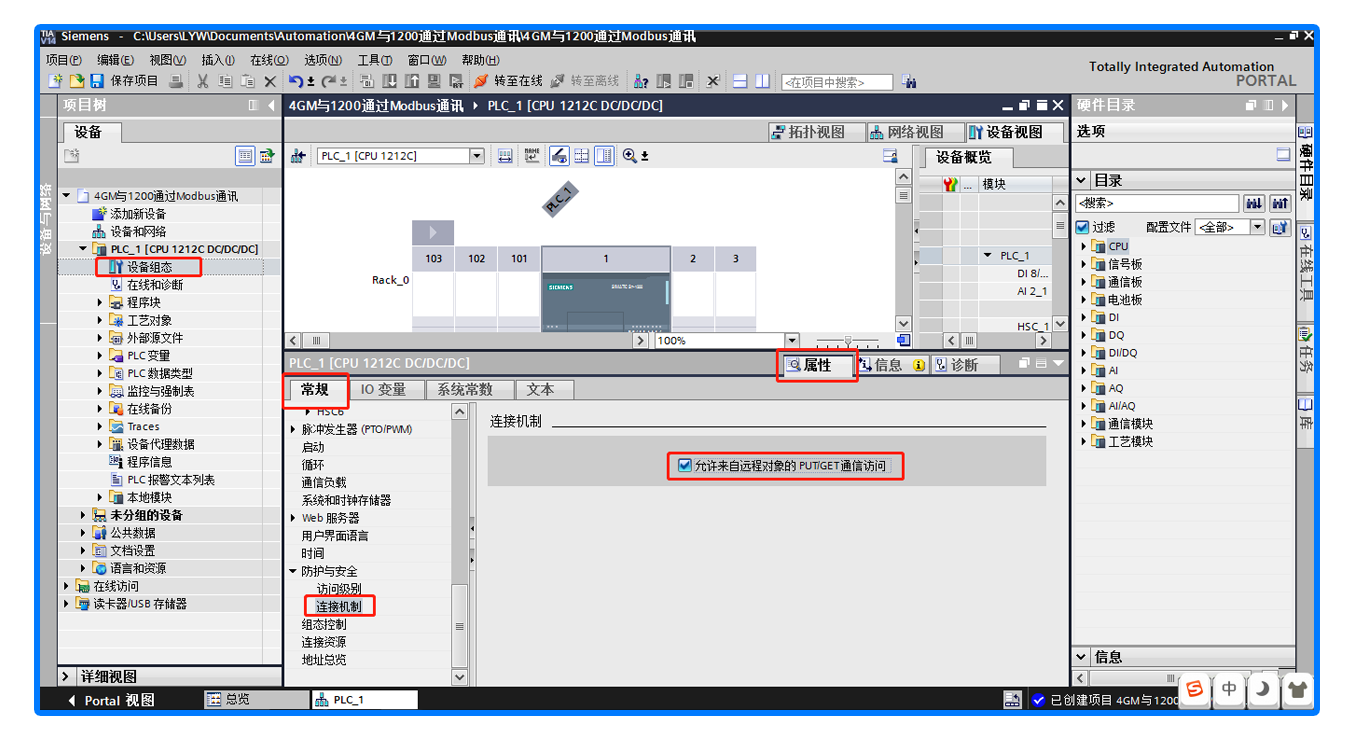
Task: Select the 系统常数 tab
Action: [x=465, y=389]
